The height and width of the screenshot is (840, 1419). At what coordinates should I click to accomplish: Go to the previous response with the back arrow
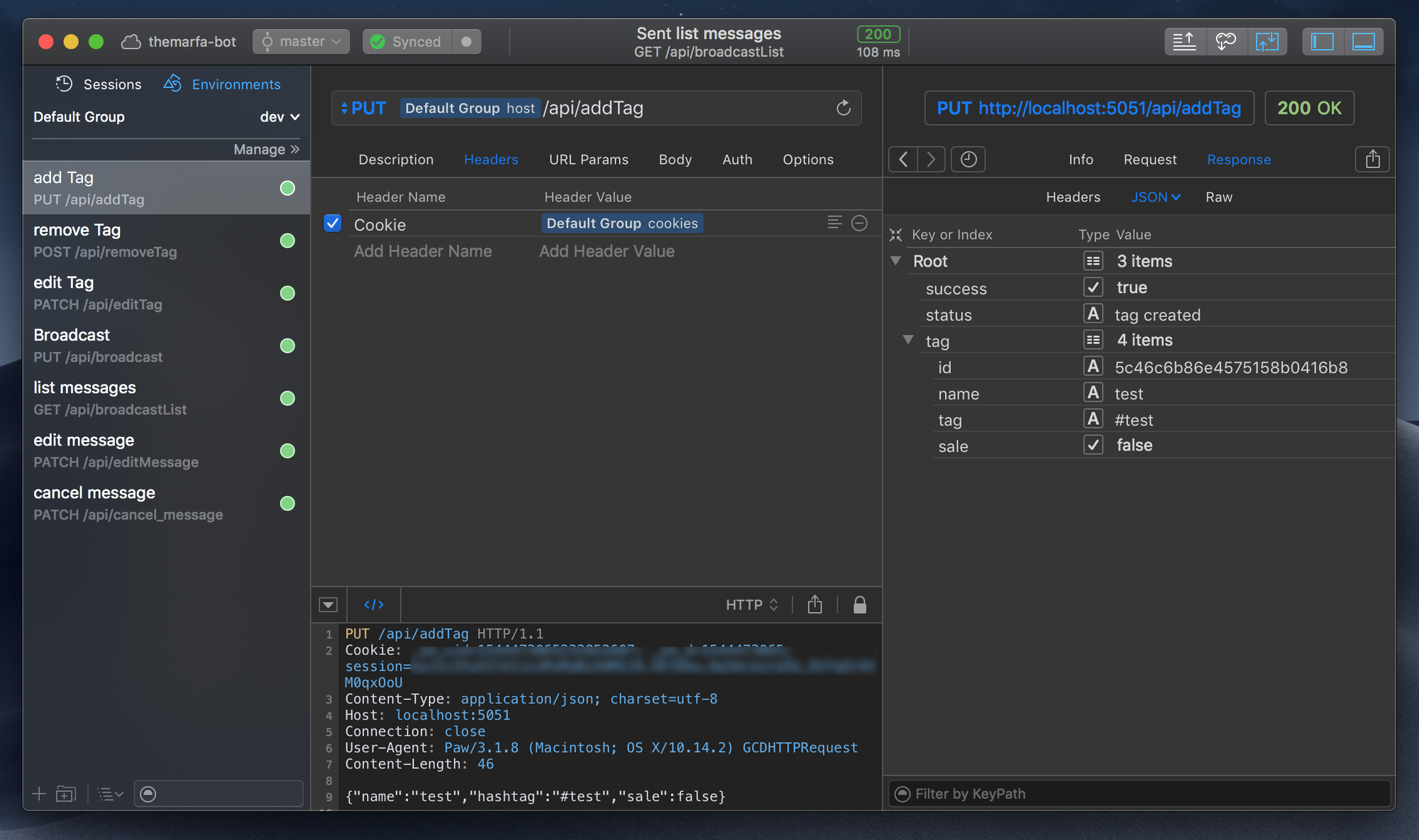(903, 159)
